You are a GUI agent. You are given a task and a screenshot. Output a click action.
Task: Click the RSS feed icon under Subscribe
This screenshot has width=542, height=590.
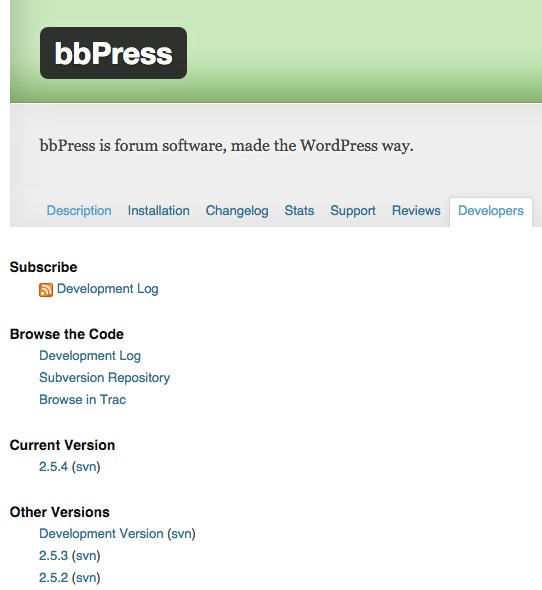(46, 290)
